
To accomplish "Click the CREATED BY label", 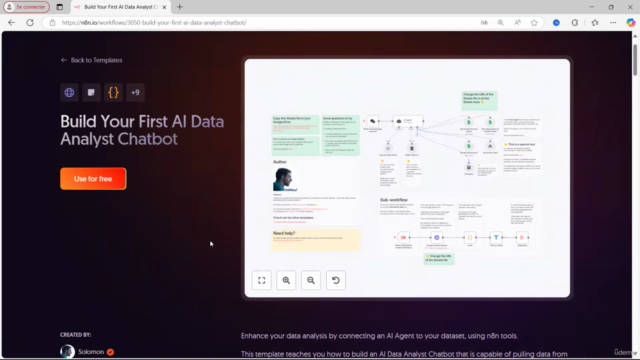I will click(x=76, y=335).
